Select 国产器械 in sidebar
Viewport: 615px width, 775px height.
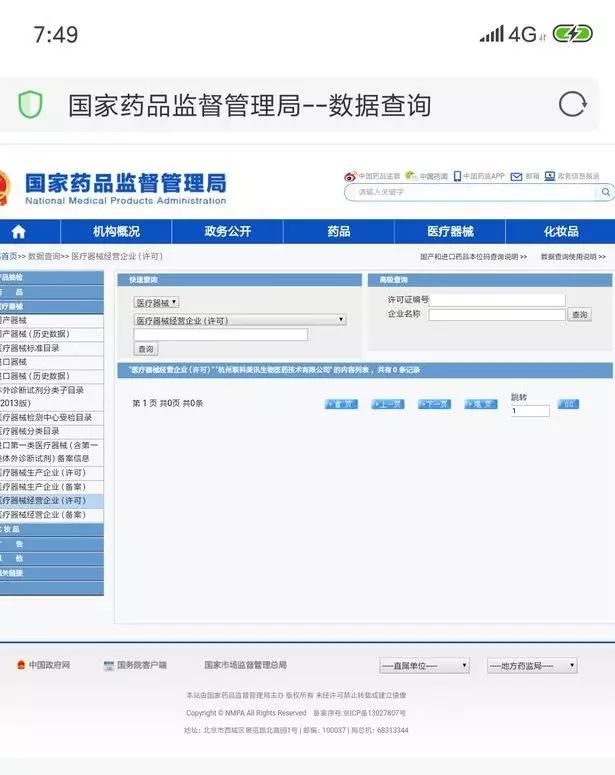pos(52,320)
